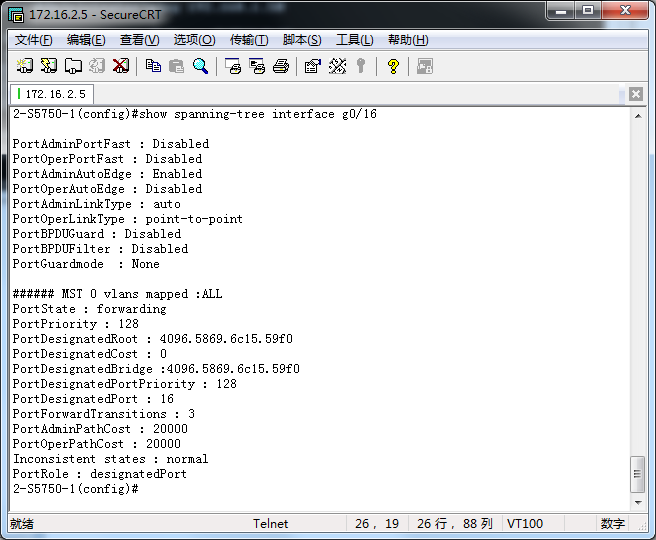Select the 172.16.2.5 session tab
656x540 pixels.
tap(52, 94)
